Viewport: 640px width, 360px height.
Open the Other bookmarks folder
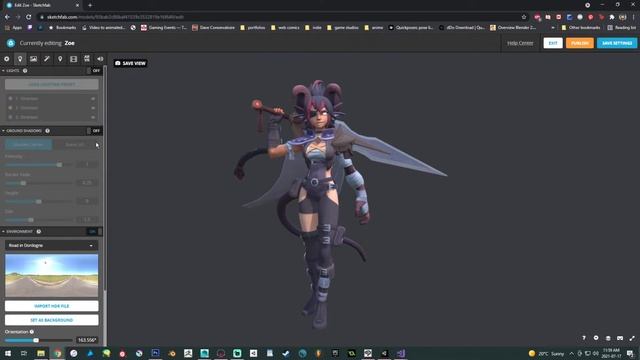(580, 28)
